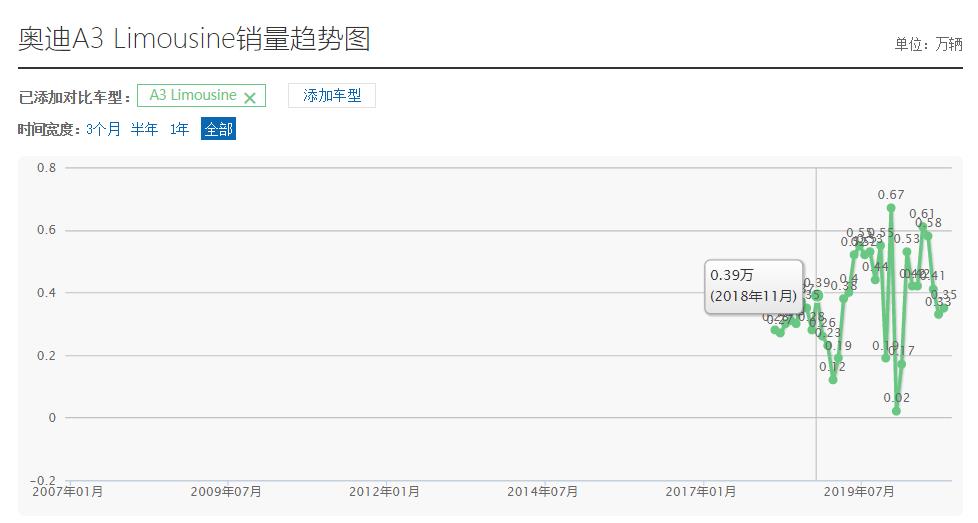Click the 0.61 data point
The image size is (978, 523).
(923, 227)
